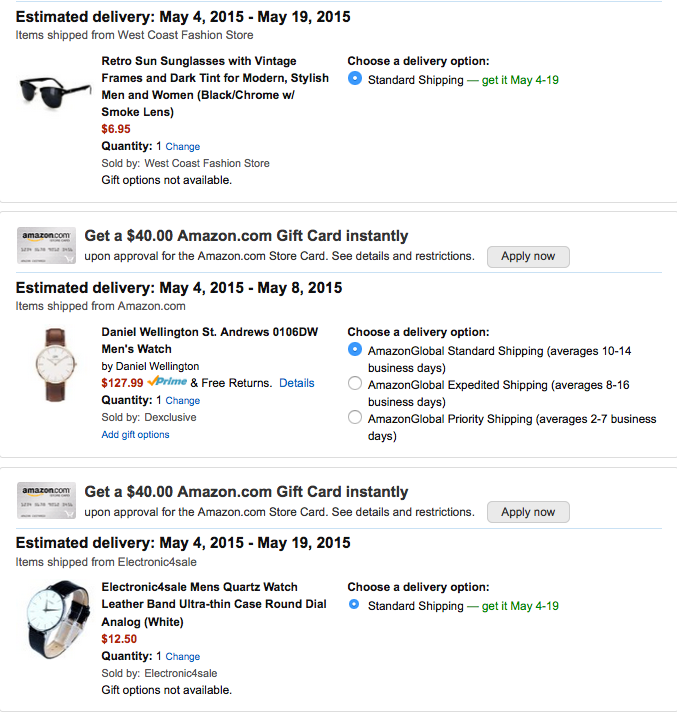Select Standard Shipping for the sunglasses

pyautogui.click(x=355, y=79)
